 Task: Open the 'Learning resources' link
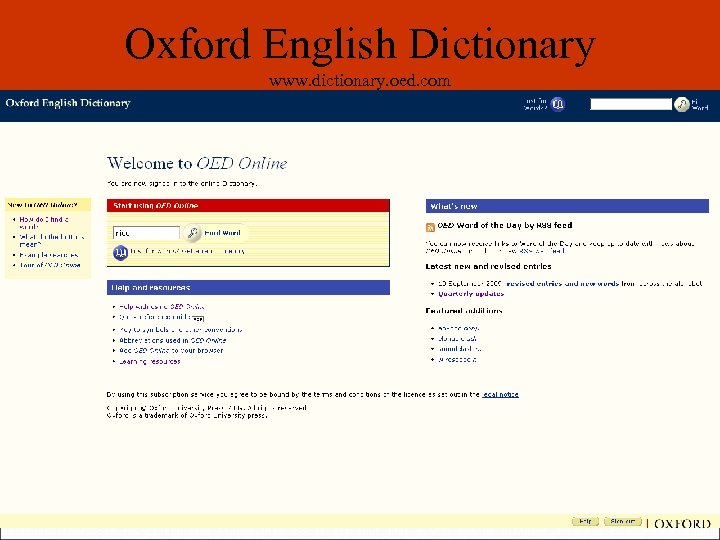[150, 361]
